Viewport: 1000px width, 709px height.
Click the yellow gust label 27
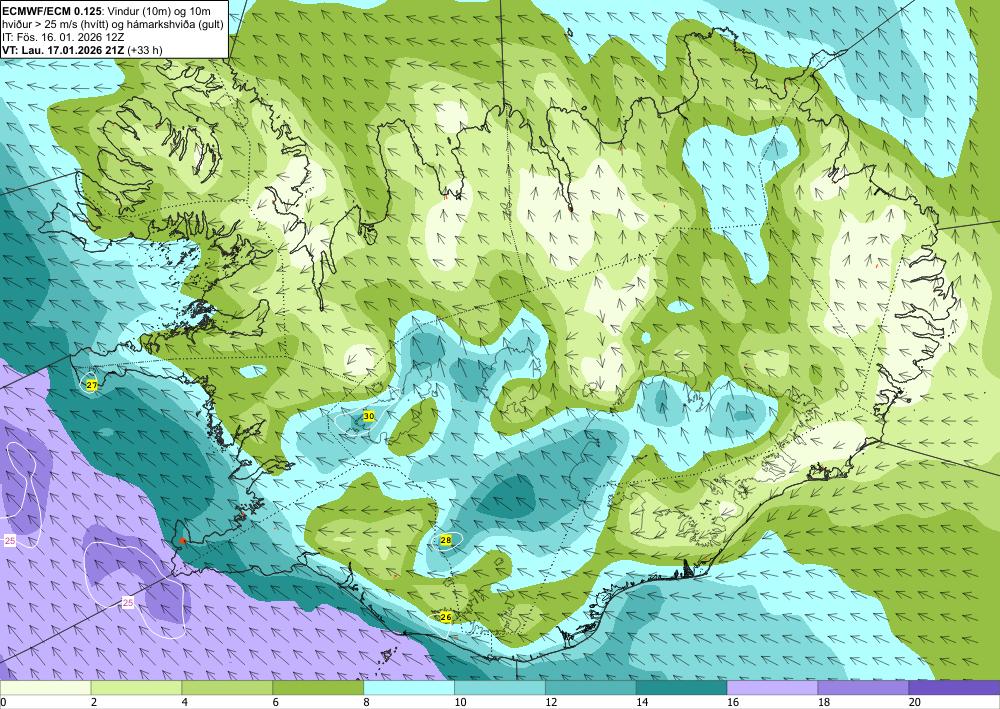coord(92,385)
